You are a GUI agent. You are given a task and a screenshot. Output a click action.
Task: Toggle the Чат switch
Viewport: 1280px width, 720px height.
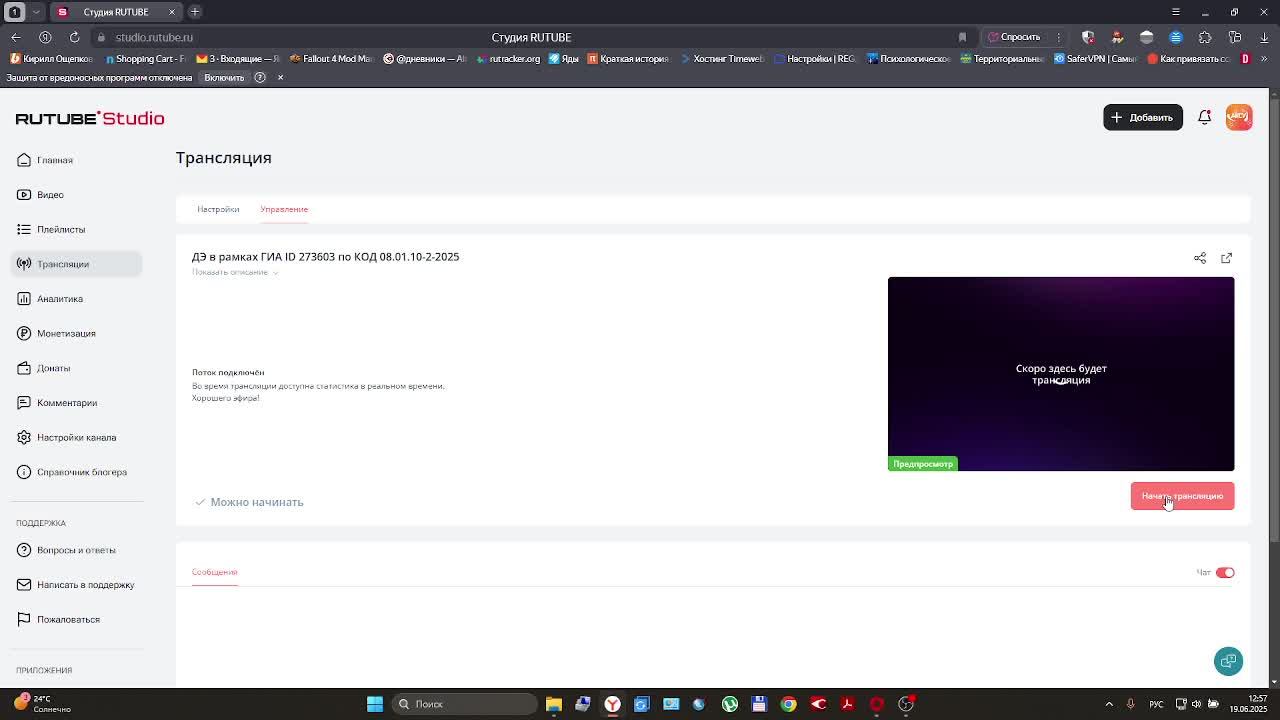pyautogui.click(x=1225, y=573)
